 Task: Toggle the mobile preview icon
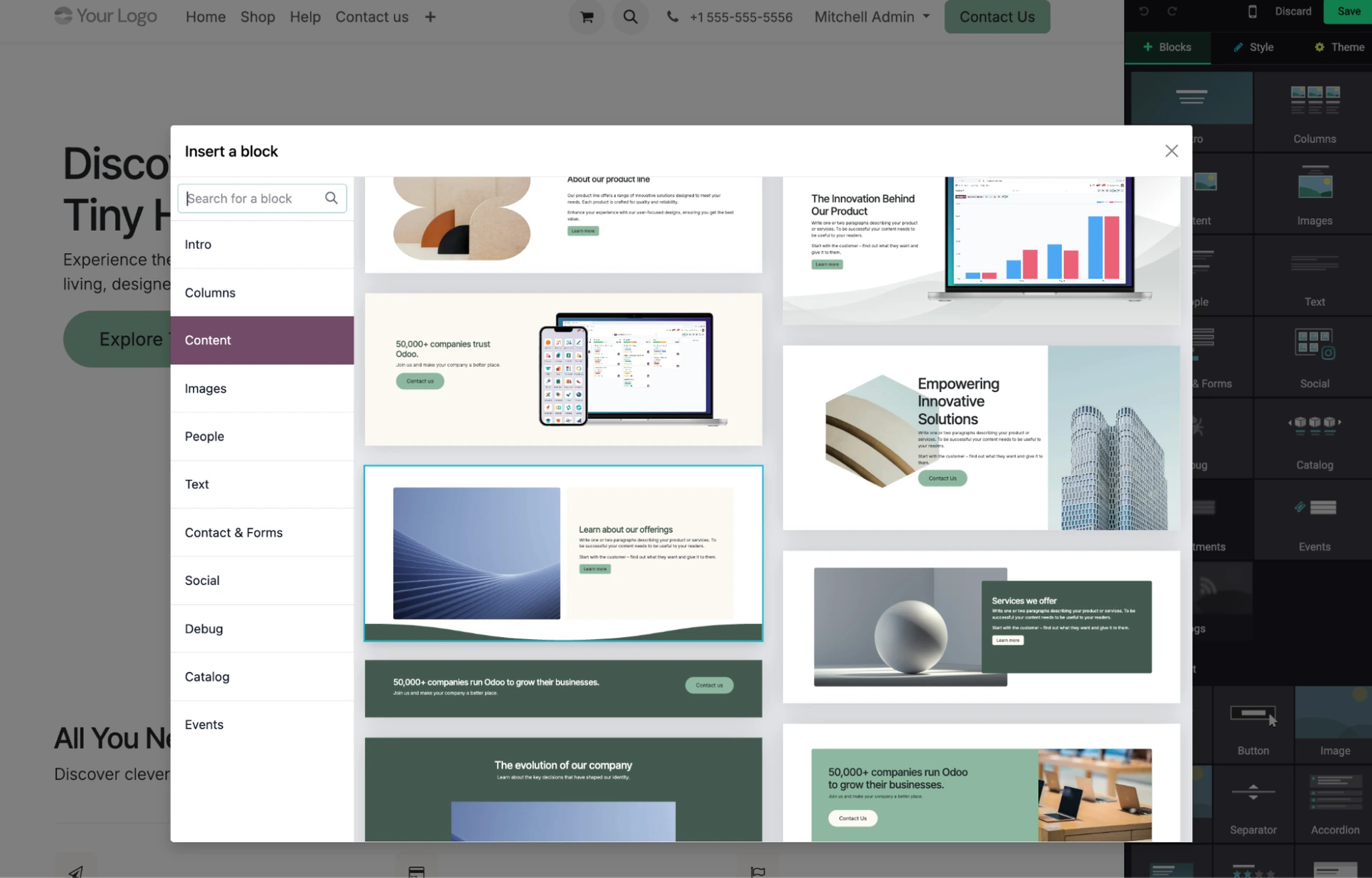1252,11
